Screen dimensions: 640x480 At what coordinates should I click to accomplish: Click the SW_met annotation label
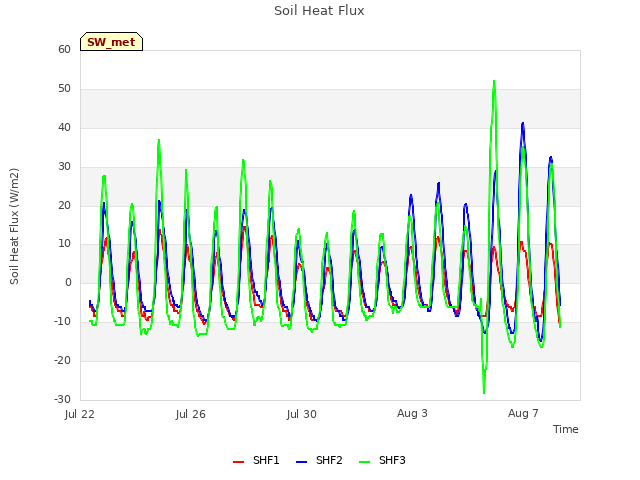pyautogui.click(x=111, y=42)
